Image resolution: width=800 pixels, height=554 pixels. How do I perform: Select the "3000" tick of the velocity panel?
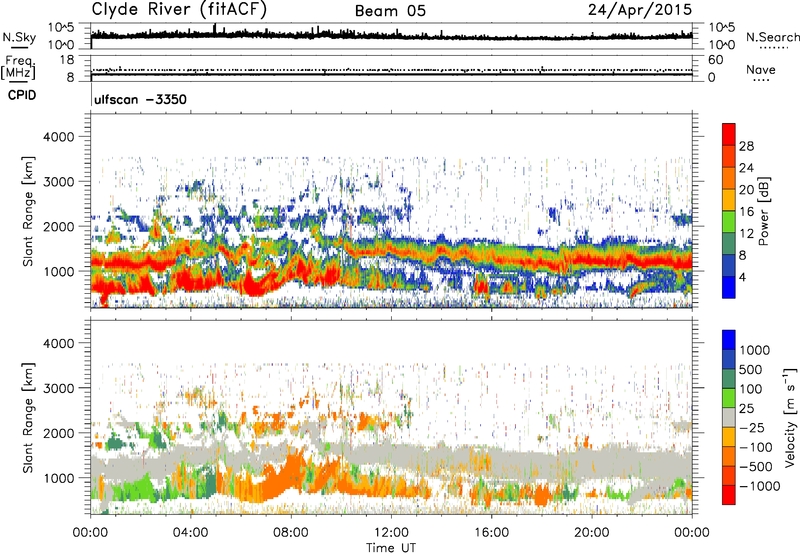tap(58, 388)
